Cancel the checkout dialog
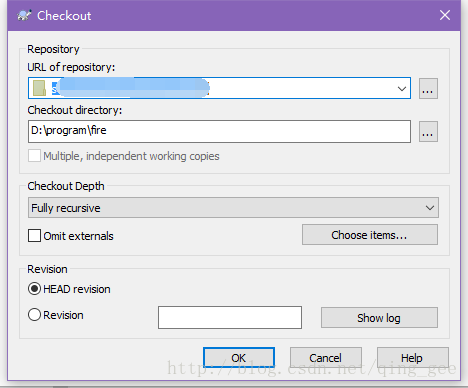 pyautogui.click(x=326, y=358)
